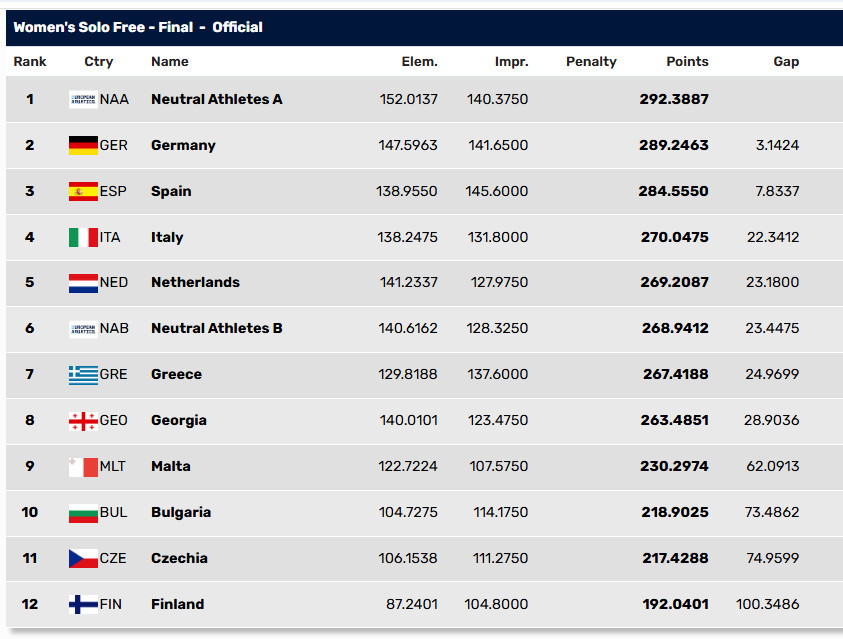Select the Elem. column header
843x639 pixels.
[x=419, y=61]
